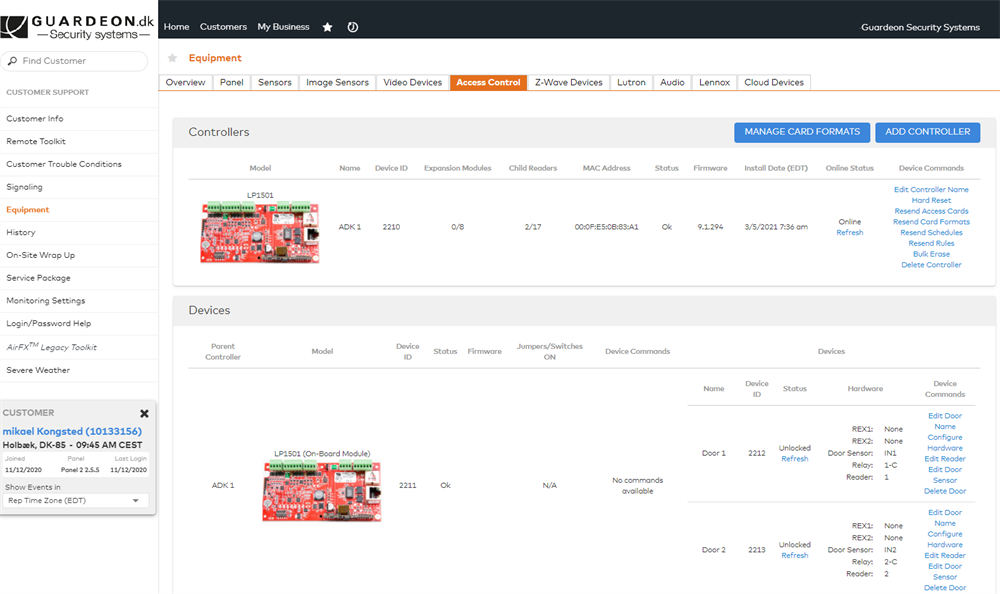Click the Guardeon.dk logo
This screenshot has height=594, width=1000.
[78, 27]
